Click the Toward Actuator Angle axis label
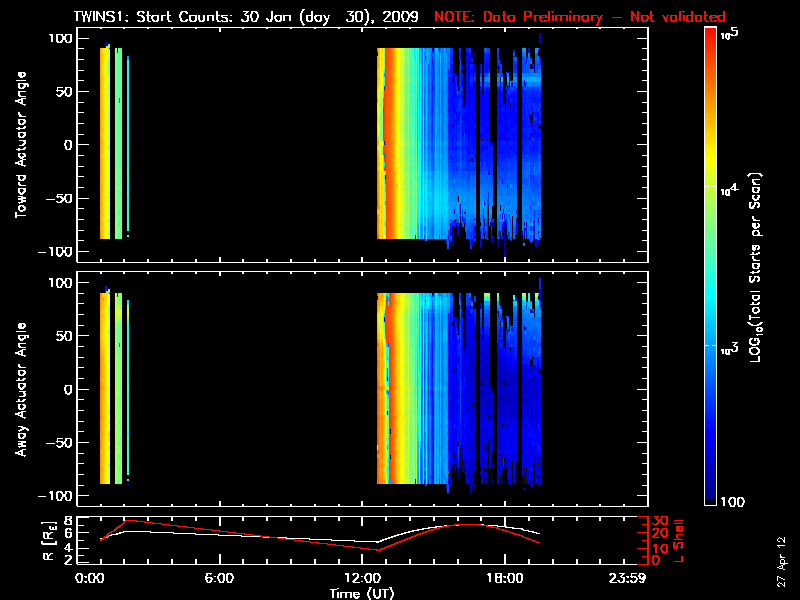This screenshot has width=800, height=600. point(20,145)
